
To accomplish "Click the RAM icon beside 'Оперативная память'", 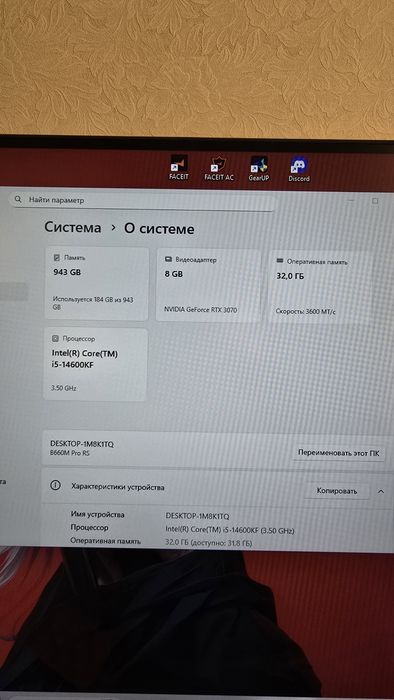I will coord(280,260).
